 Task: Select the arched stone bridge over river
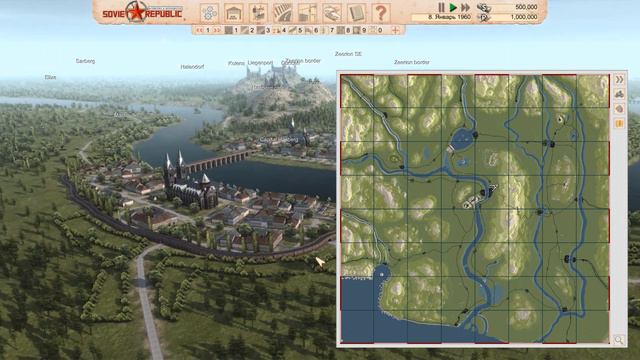click(220, 161)
